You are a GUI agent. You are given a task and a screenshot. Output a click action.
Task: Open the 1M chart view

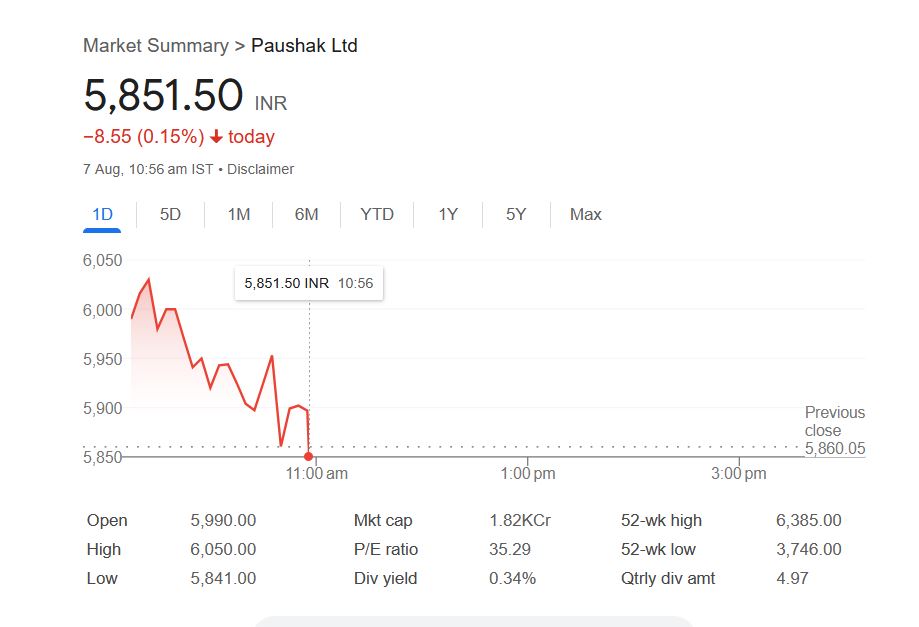click(239, 214)
